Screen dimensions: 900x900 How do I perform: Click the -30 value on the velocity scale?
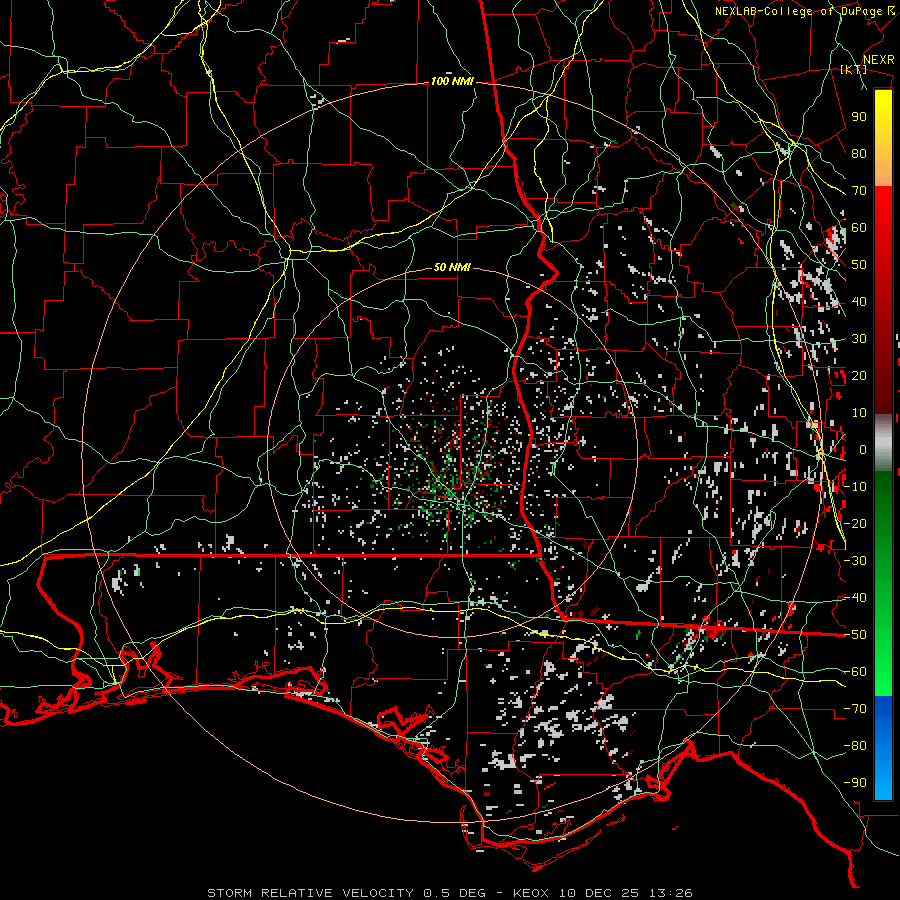point(855,561)
